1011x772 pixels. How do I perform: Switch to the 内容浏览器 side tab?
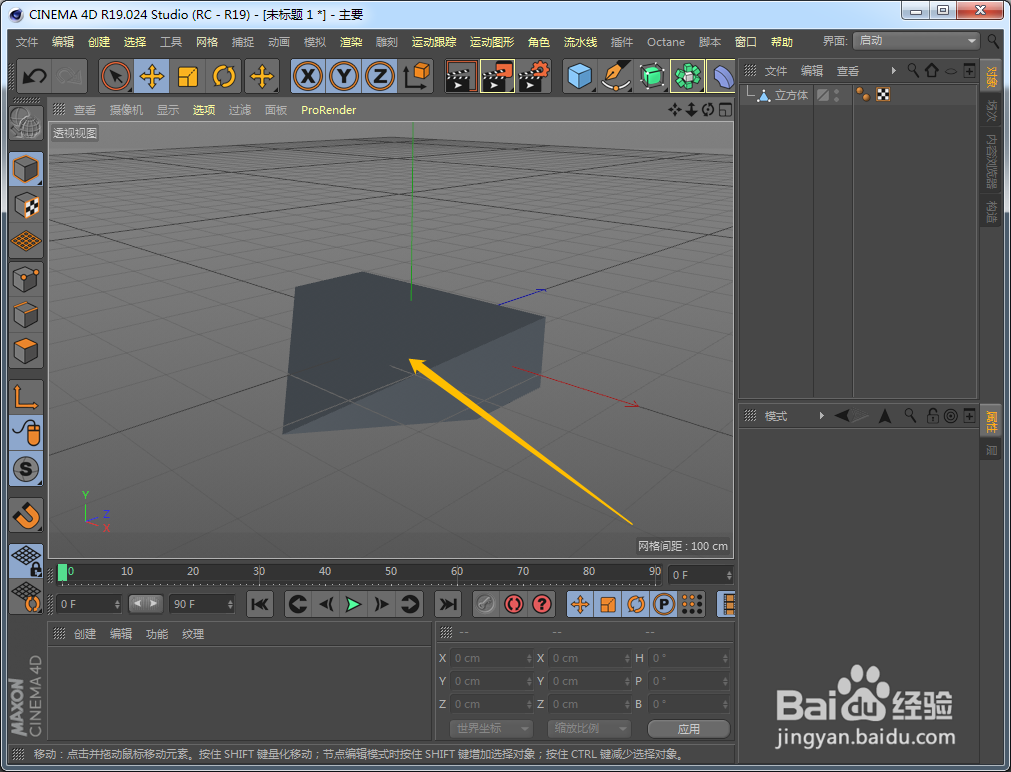click(990, 161)
